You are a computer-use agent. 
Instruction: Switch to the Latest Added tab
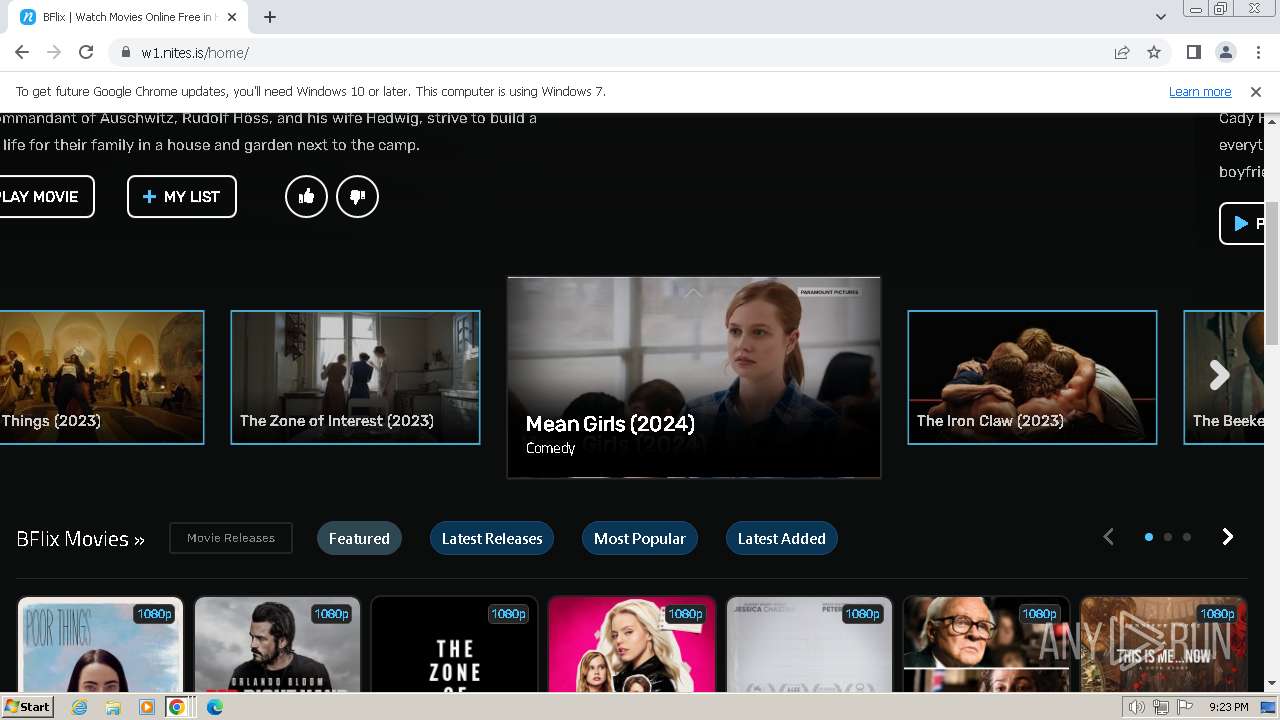[782, 538]
